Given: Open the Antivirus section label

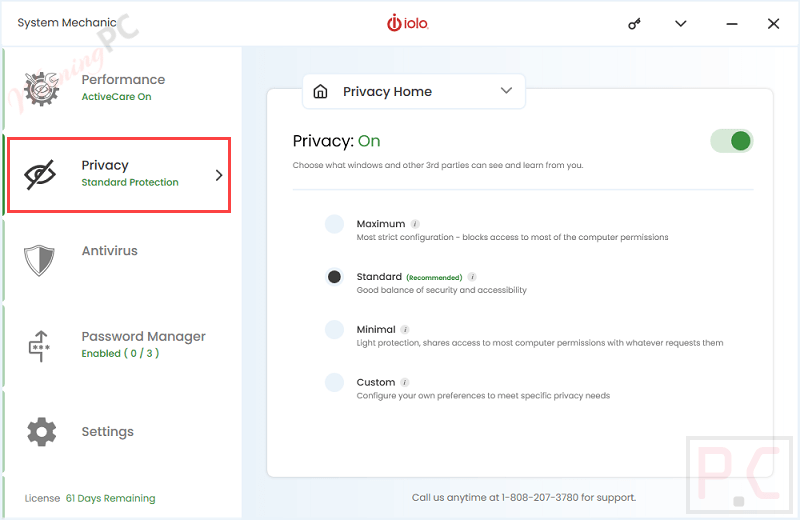Looking at the screenshot, I should [110, 251].
